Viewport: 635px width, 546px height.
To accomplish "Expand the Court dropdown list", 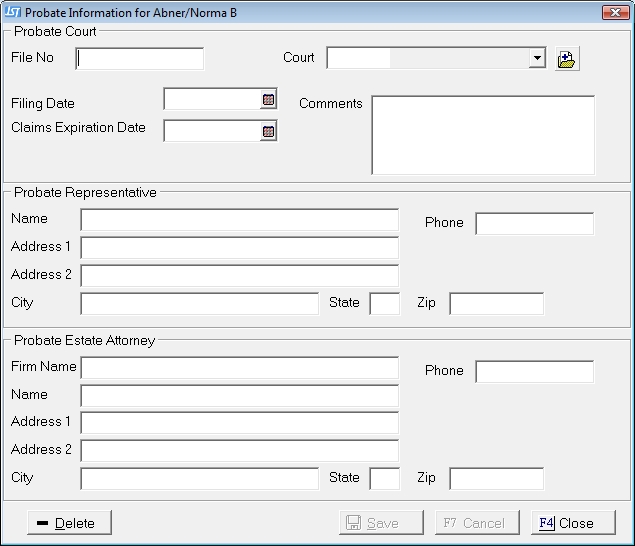I will pyautogui.click(x=538, y=59).
